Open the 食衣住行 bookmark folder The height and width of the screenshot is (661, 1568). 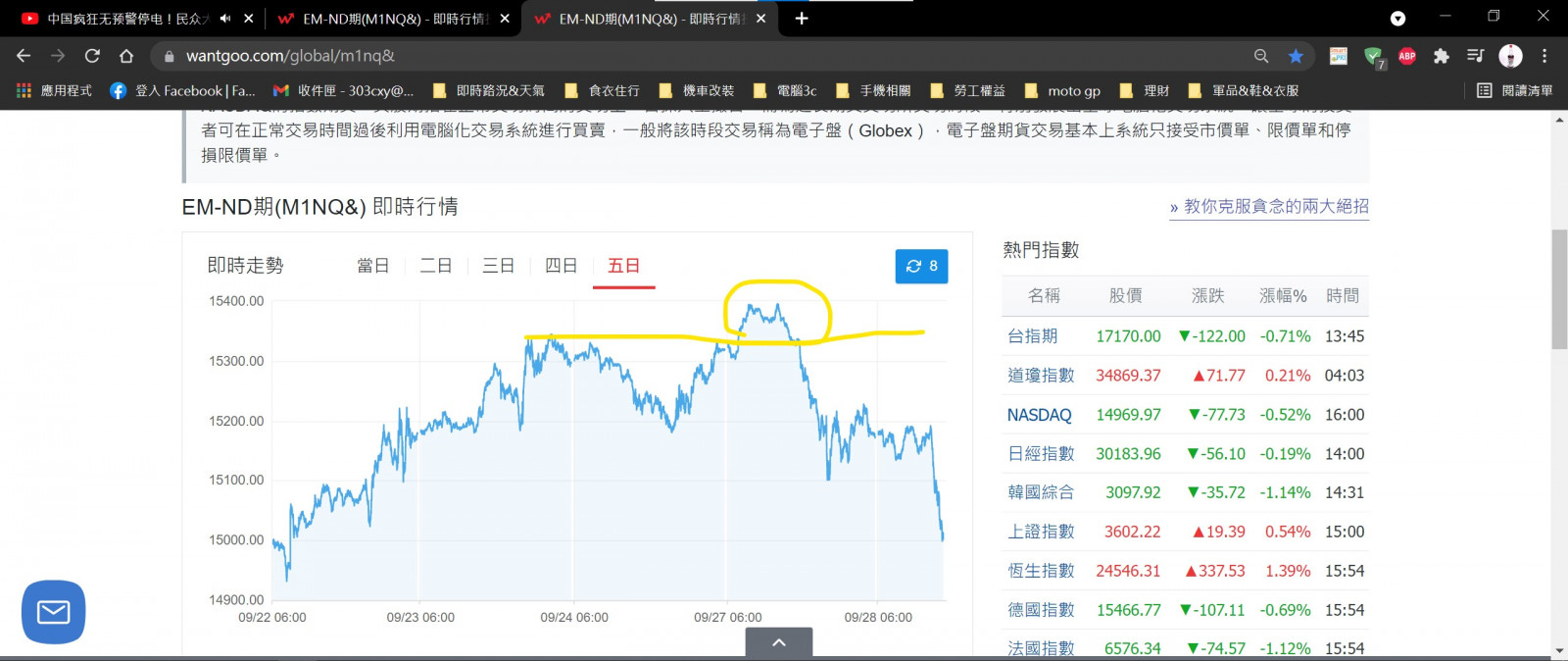(x=603, y=90)
